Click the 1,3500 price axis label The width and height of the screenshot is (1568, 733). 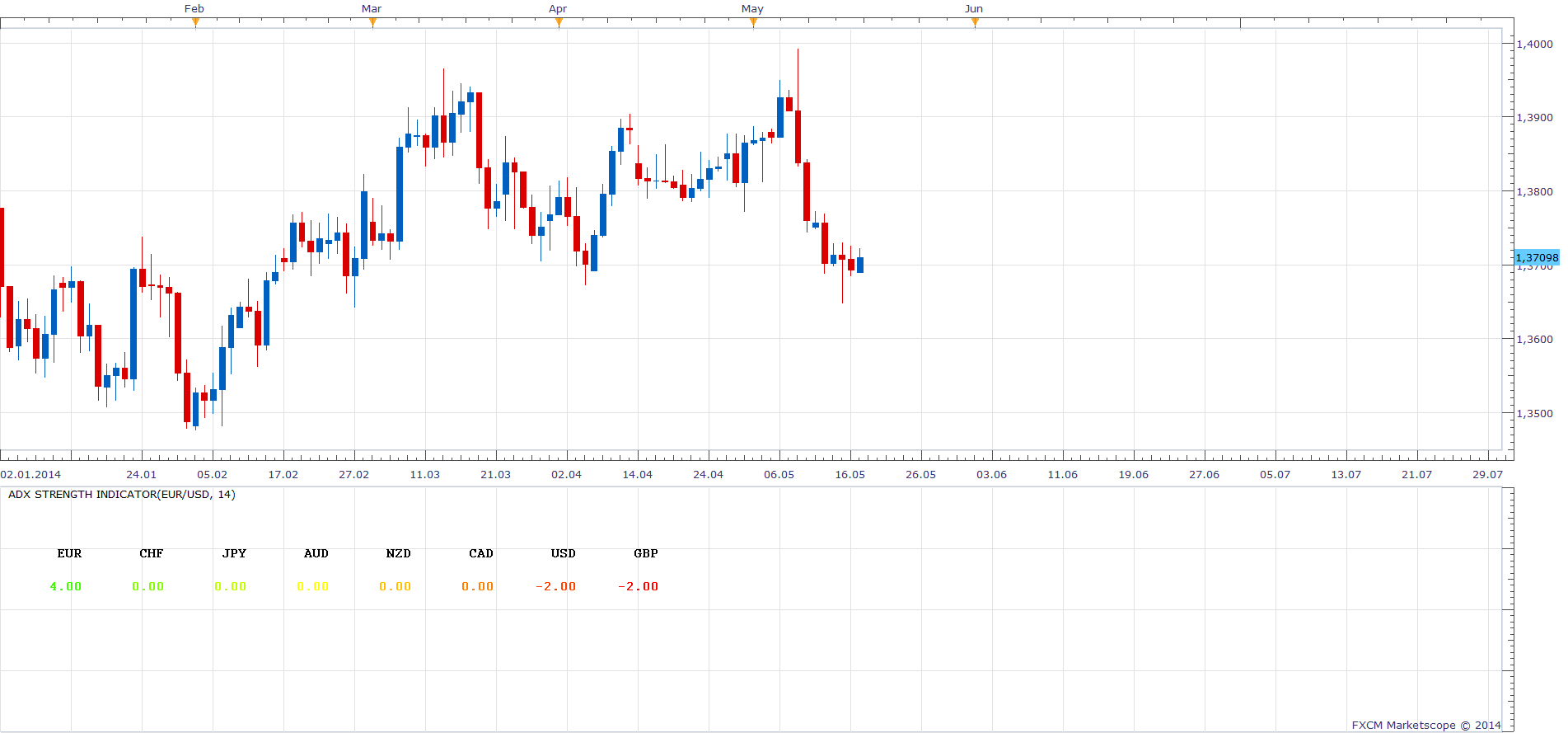pyautogui.click(x=1535, y=414)
